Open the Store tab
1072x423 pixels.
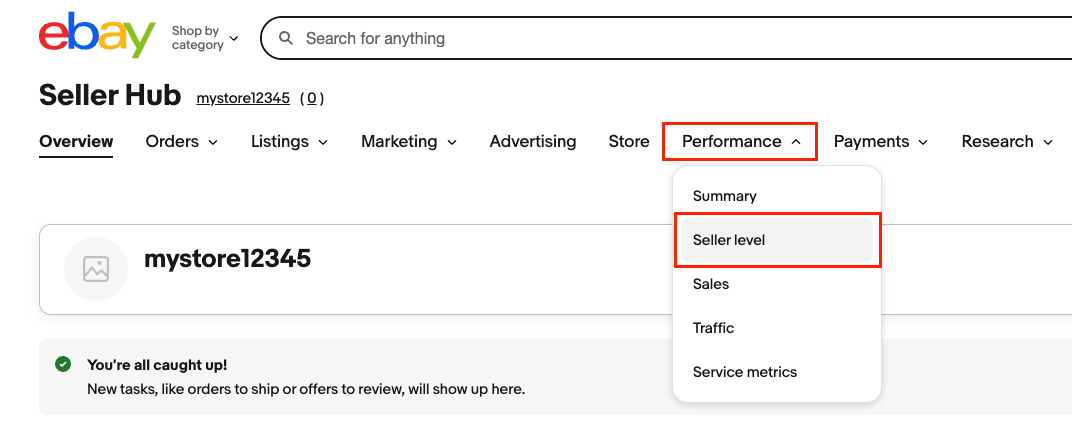(x=629, y=141)
